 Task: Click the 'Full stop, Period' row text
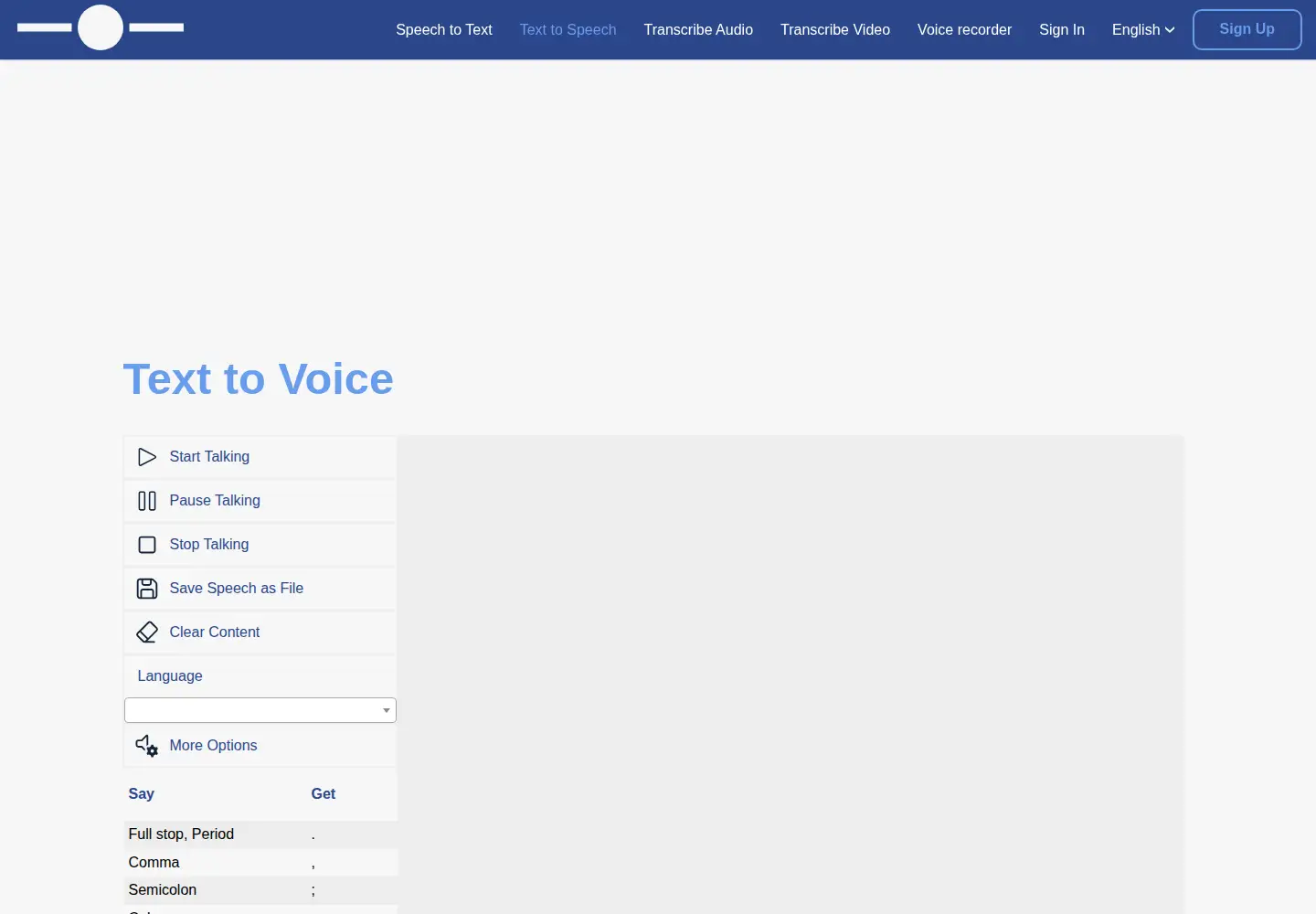tap(181, 834)
